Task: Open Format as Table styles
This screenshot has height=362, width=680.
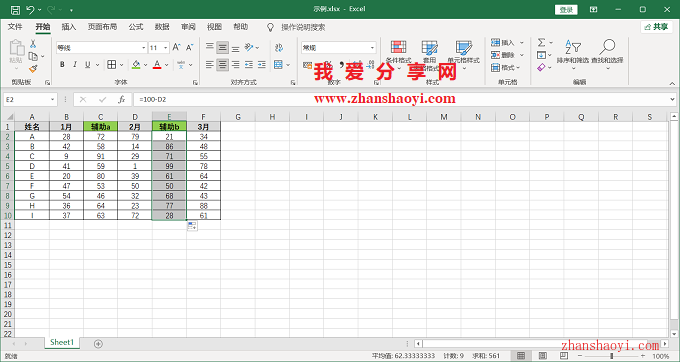Action: coord(429,55)
